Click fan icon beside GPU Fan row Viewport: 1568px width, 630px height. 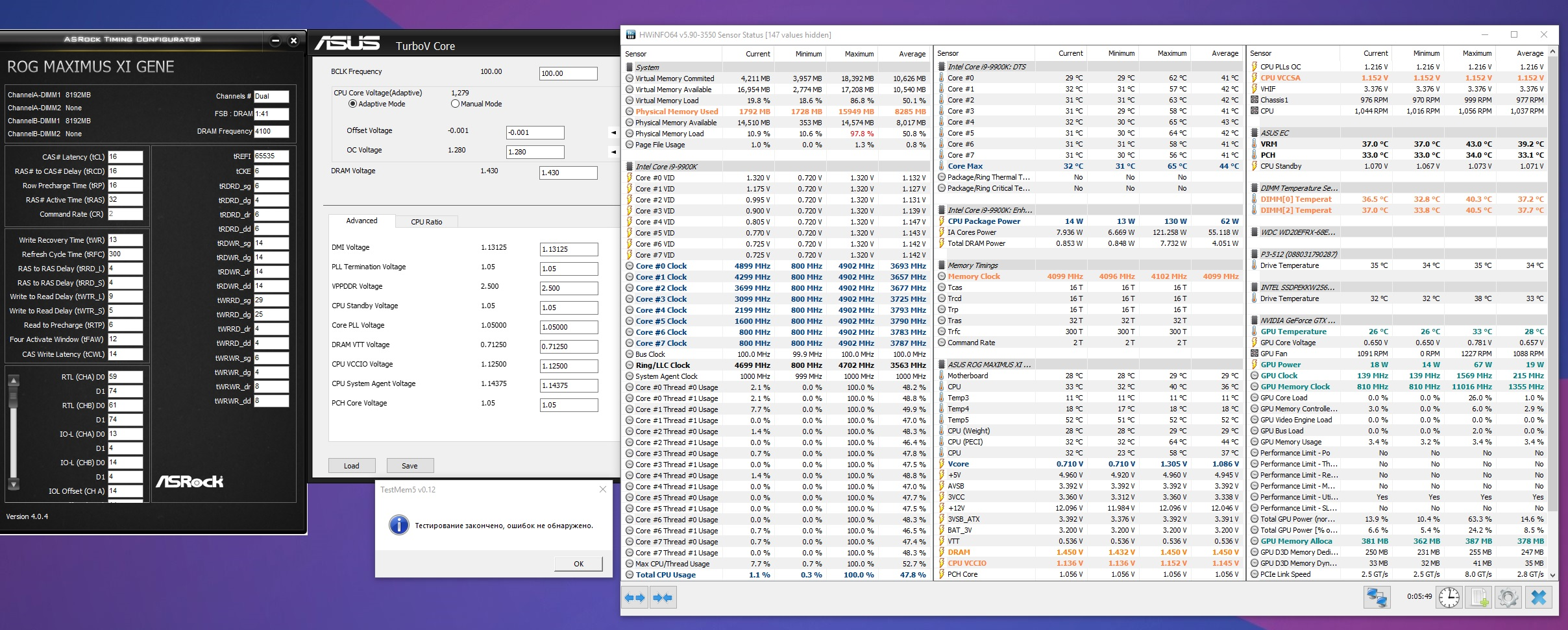1254,354
